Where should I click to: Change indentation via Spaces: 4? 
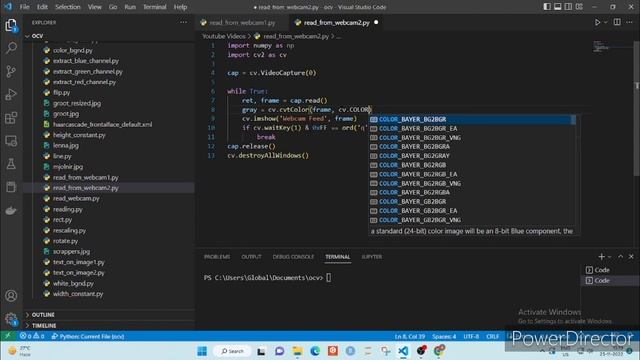pos(444,336)
